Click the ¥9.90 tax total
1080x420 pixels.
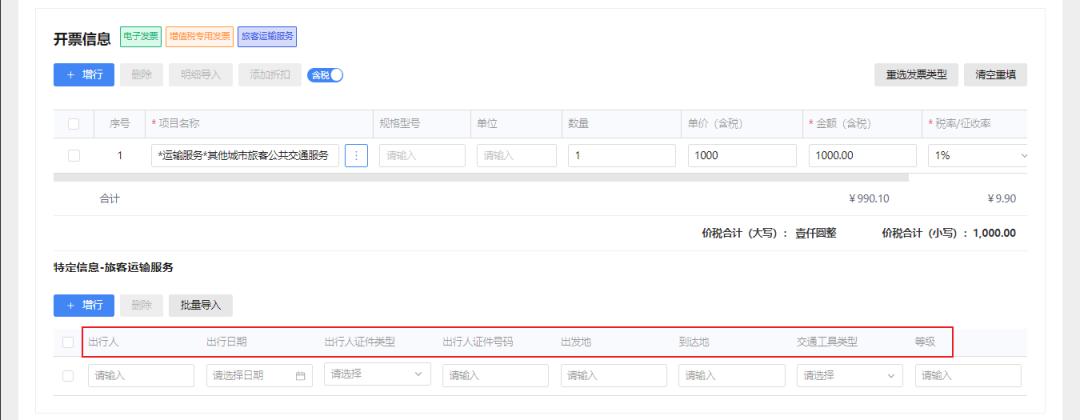pyautogui.click(x=1001, y=199)
